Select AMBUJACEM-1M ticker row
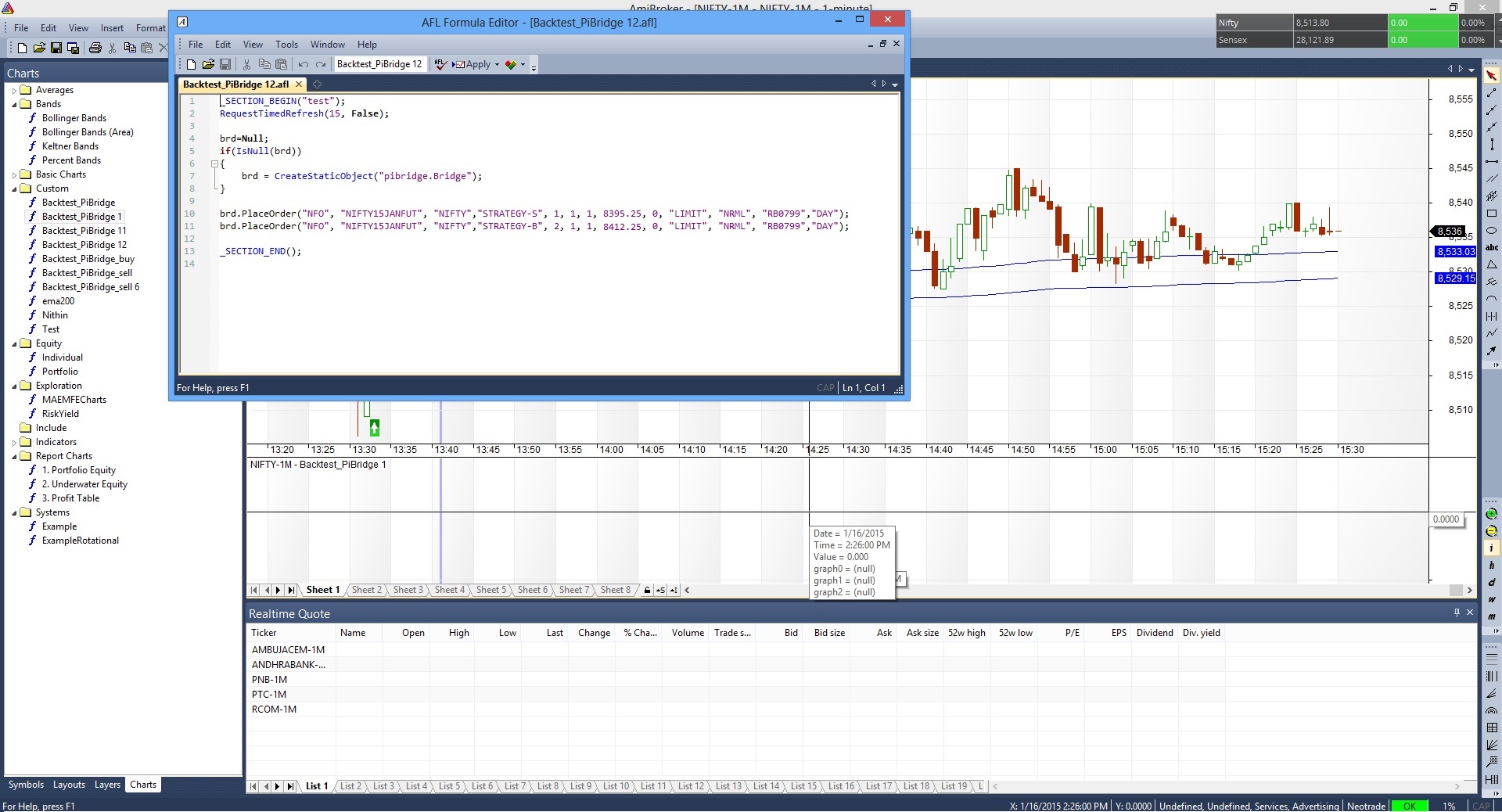Screen dimensions: 1502x812 click(288, 650)
